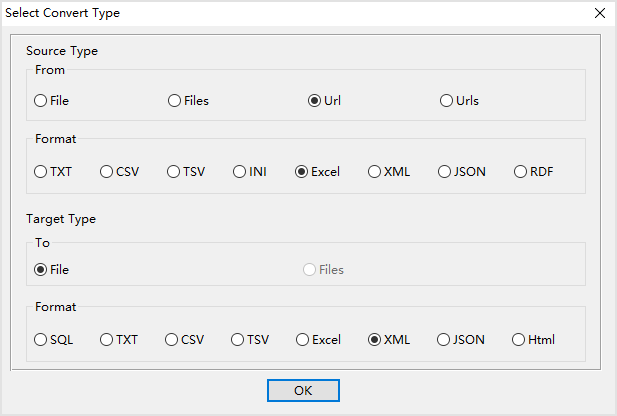Viewport: 617px width, 416px height.
Task: Set source format to CSV
Action: tap(107, 172)
